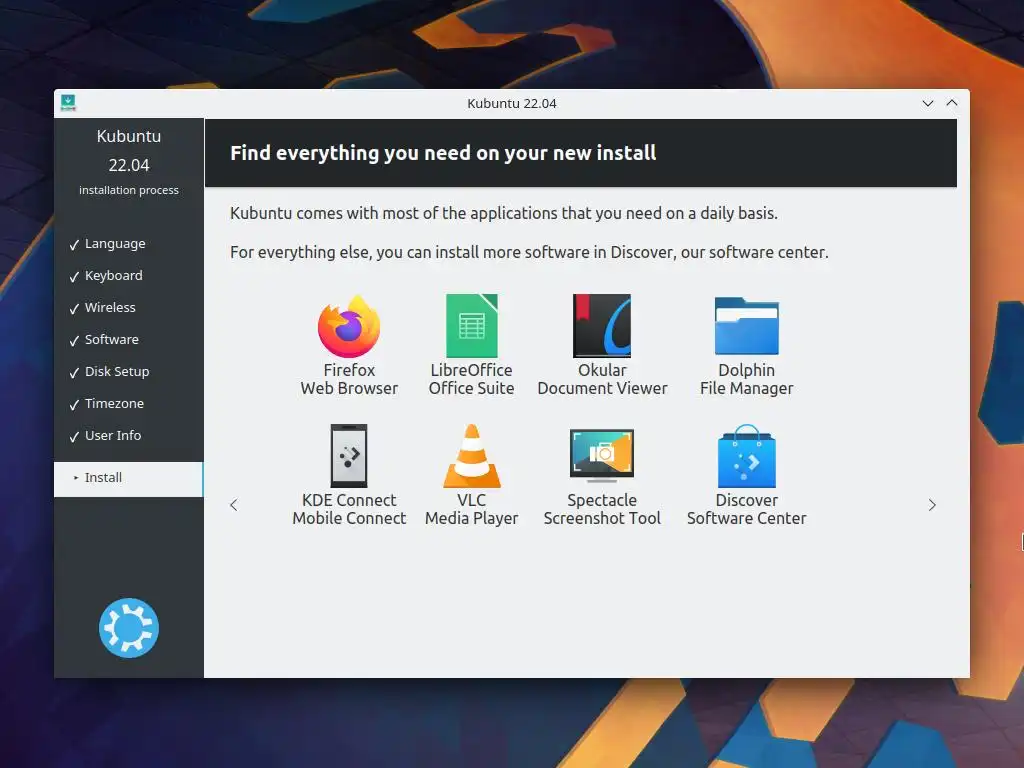Click 'installation process' sidebar caption
This screenshot has height=768, width=1024.
(x=129, y=190)
